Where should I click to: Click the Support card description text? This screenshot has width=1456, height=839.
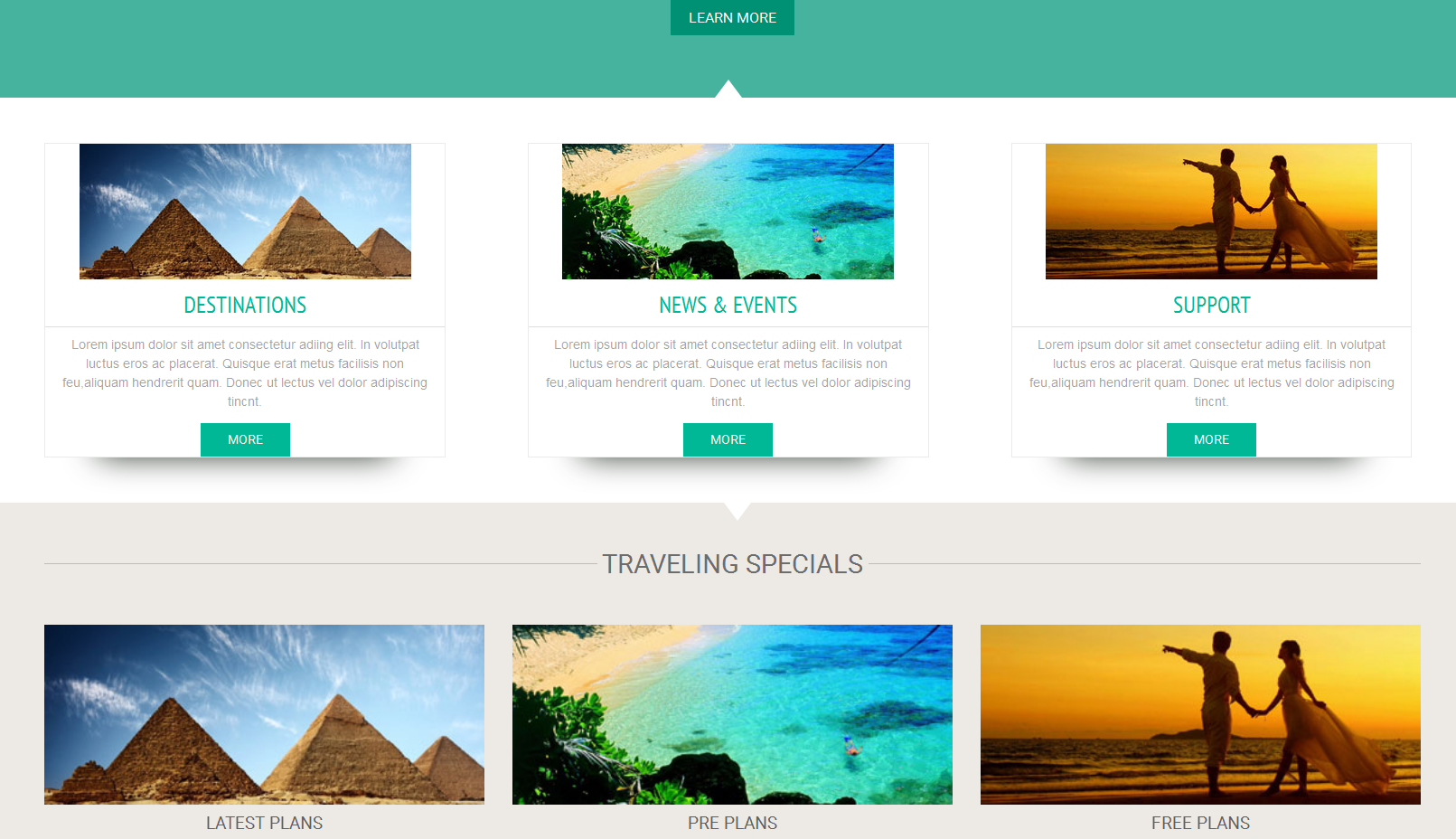1211,373
